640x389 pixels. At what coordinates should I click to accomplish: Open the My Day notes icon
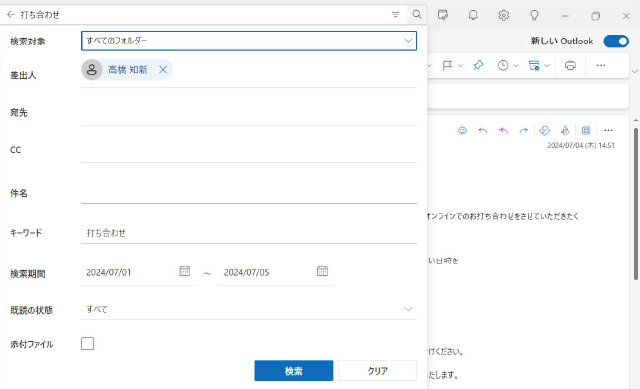pos(442,15)
